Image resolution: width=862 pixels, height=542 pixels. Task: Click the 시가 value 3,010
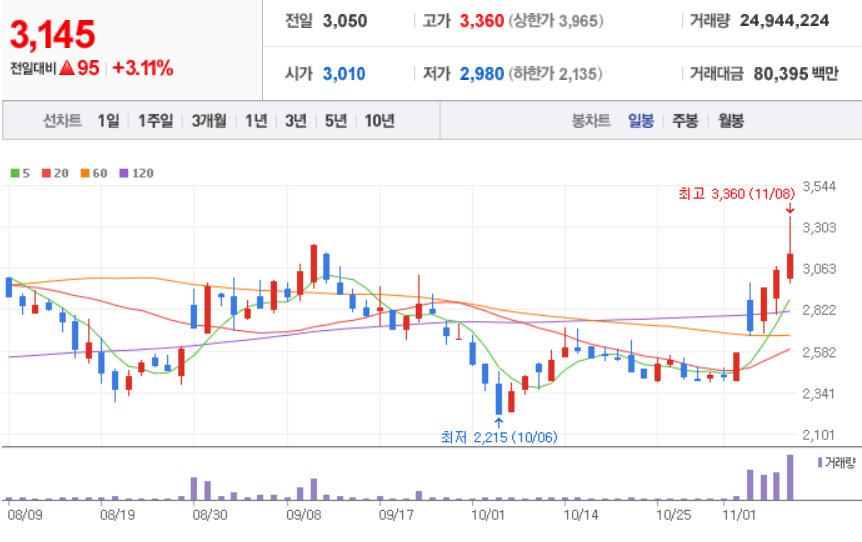344,74
